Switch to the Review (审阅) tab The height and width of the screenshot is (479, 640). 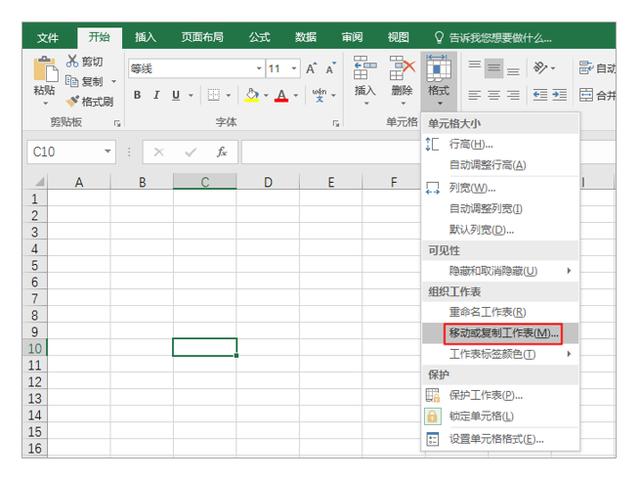click(352, 37)
